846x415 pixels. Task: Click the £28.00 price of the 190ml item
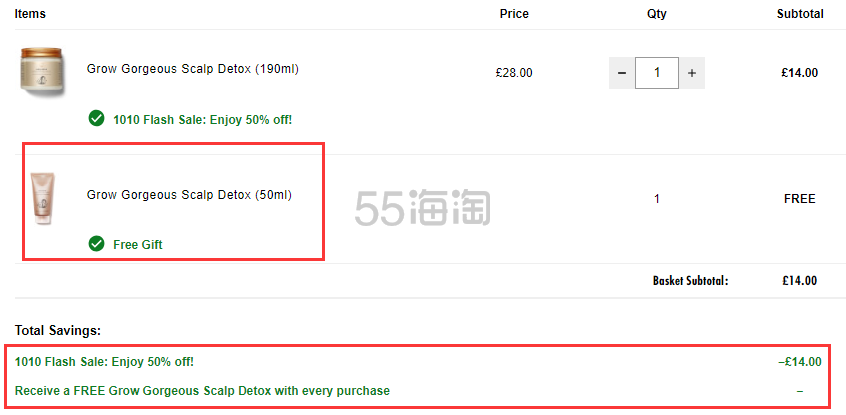tap(514, 73)
